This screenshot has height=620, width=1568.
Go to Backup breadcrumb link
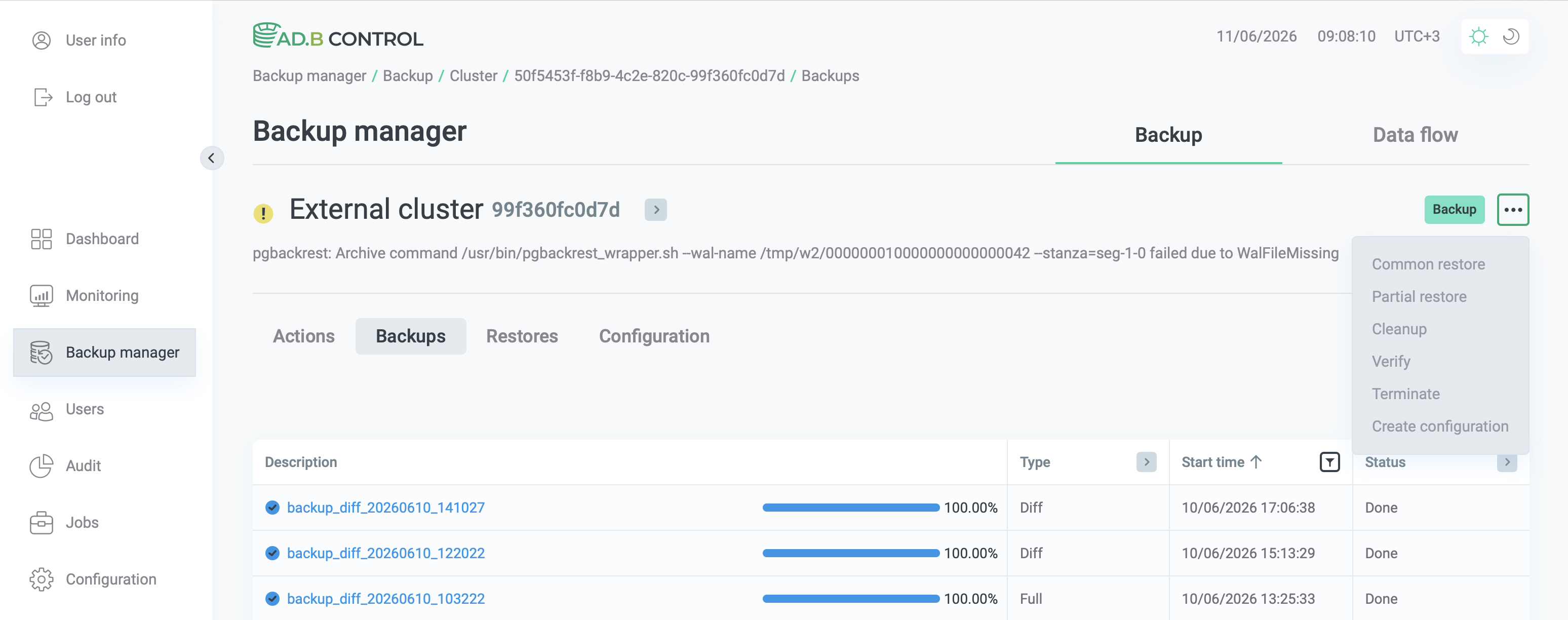(408, 76)
